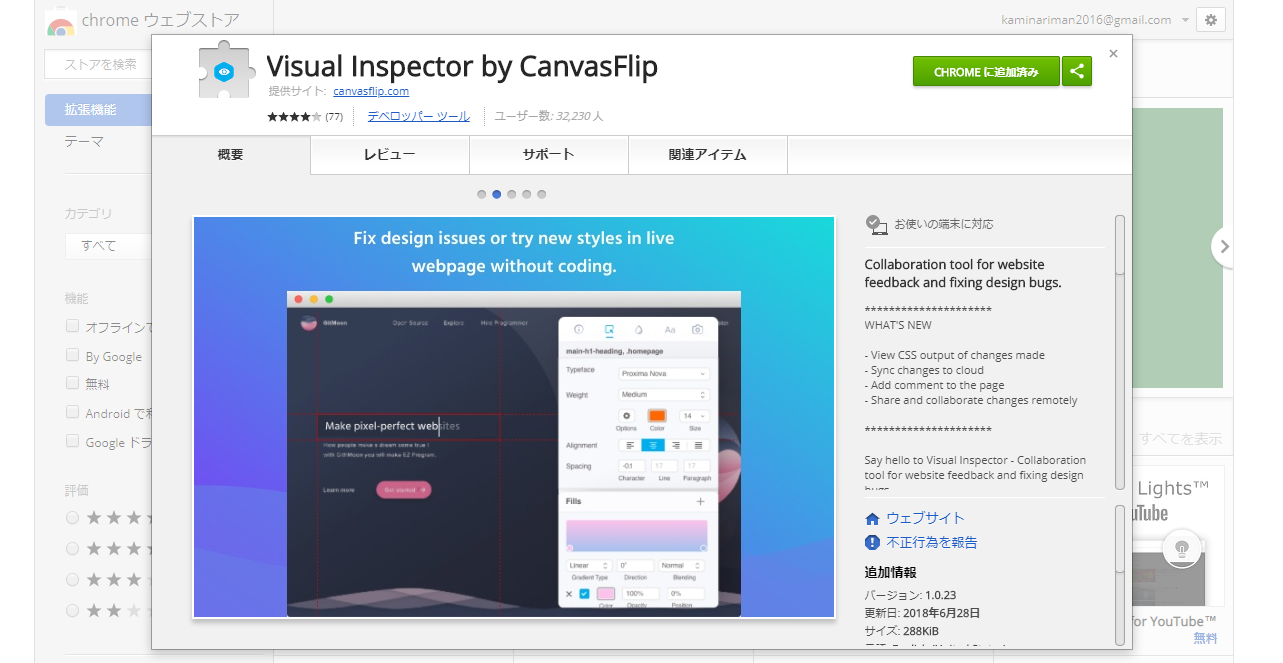Select the third screenshot carousel dot
Viewport: 1283px width, 663px height.
tap(512, 194)
